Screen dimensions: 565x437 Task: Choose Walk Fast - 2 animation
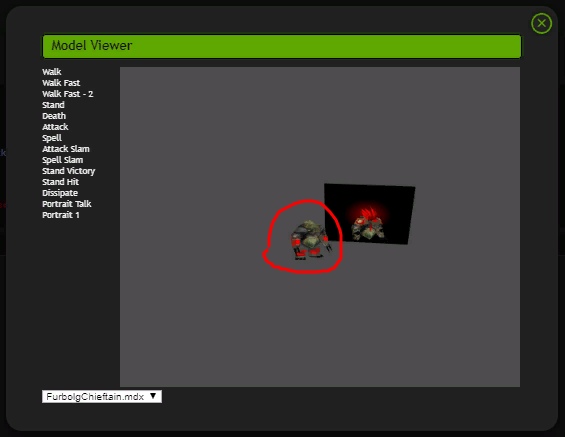coord(67,94)
